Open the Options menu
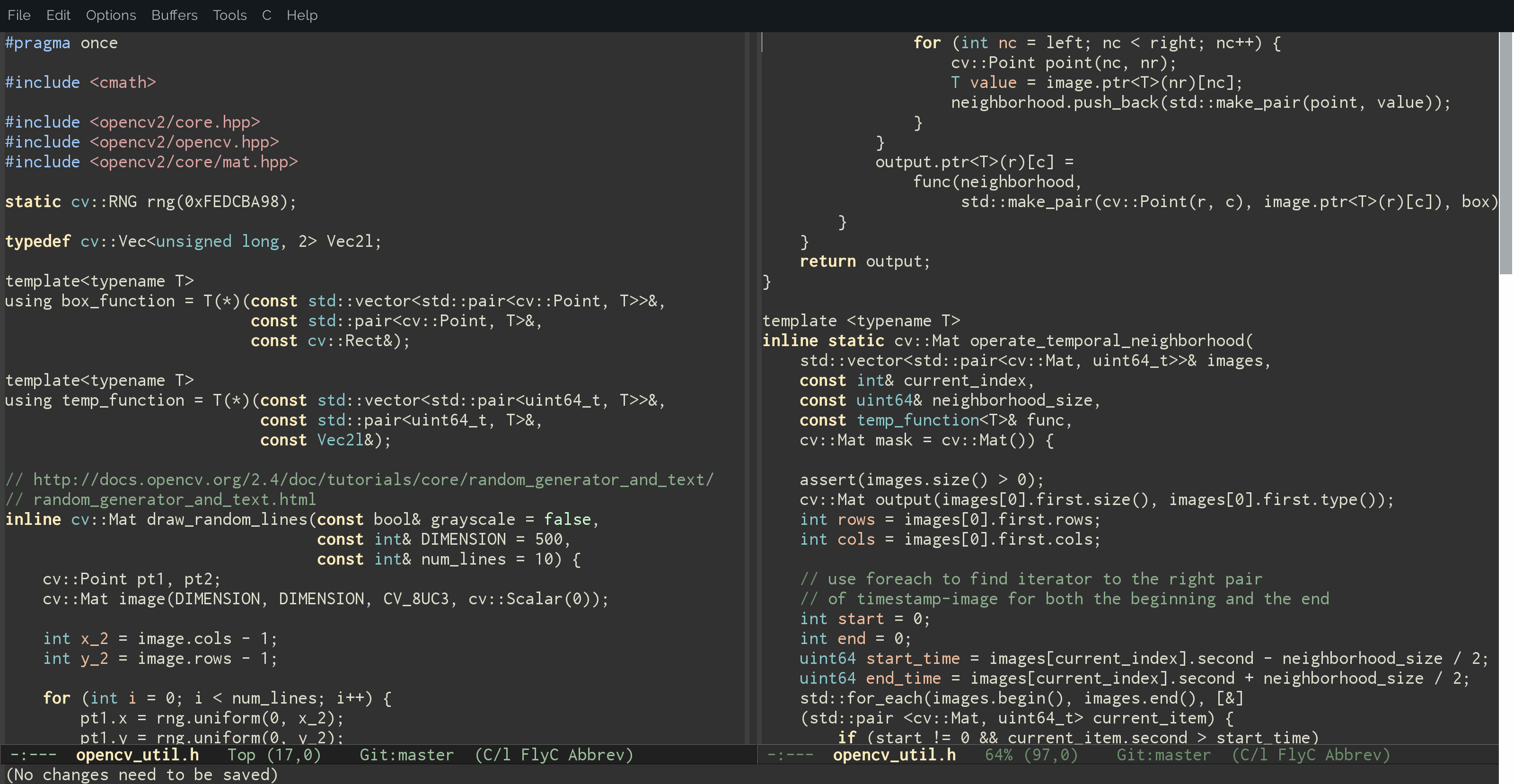The height and width of the screenshot is (784, 1514). click(x=111, y=15)
